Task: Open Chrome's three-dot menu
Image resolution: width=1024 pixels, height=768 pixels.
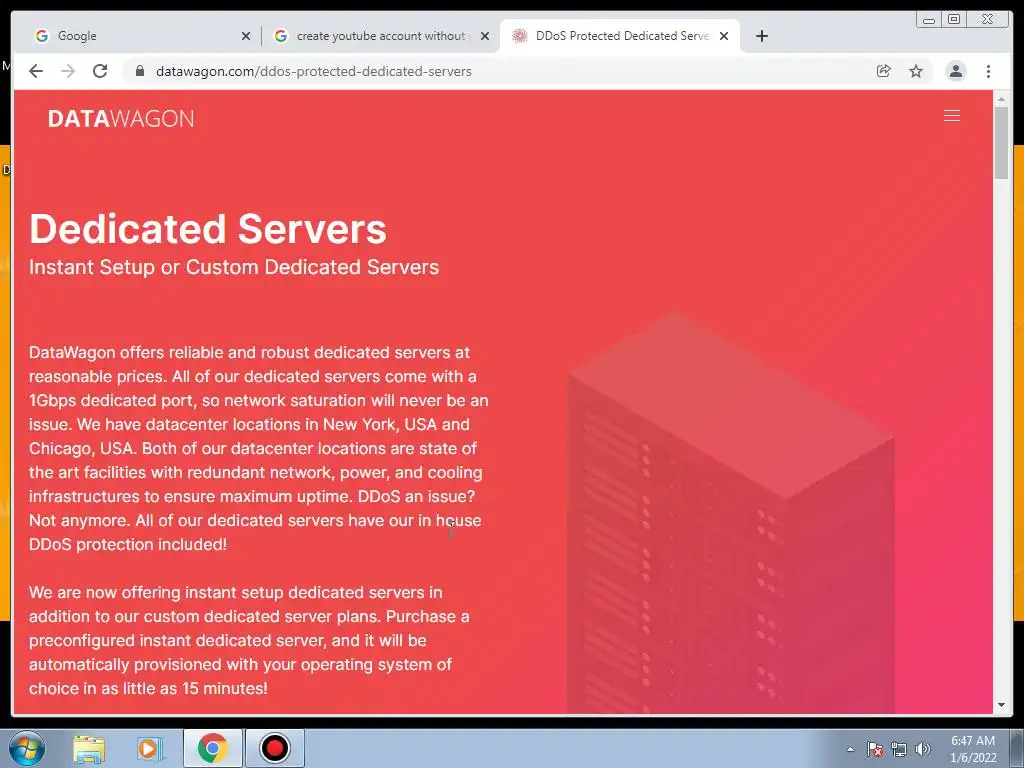Action: (988, 71)
